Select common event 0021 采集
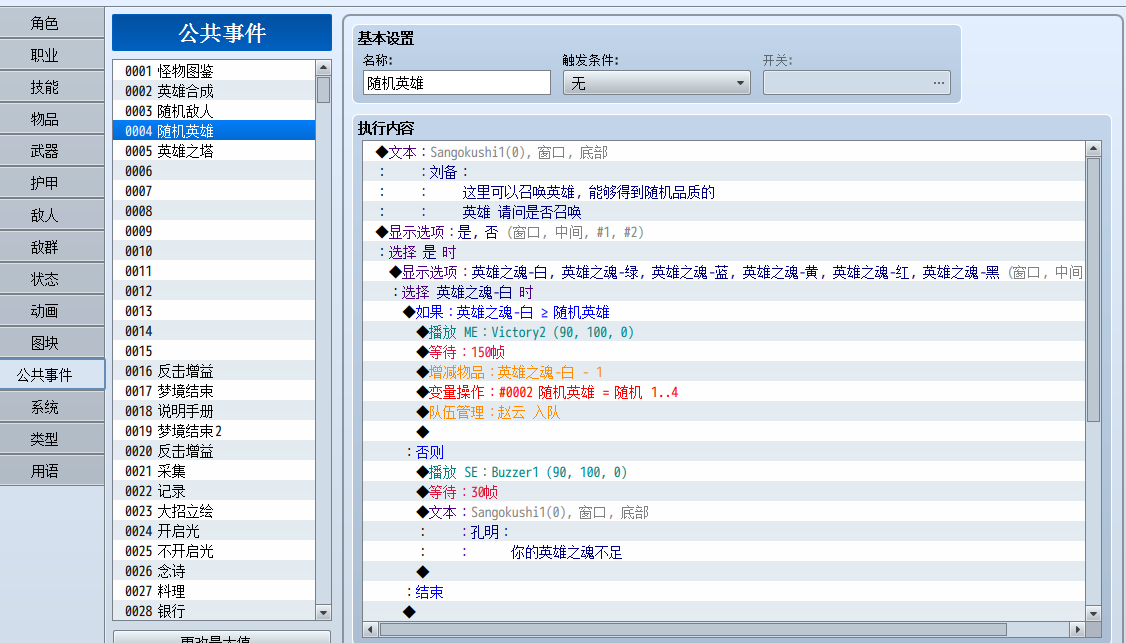 point(214,471)
